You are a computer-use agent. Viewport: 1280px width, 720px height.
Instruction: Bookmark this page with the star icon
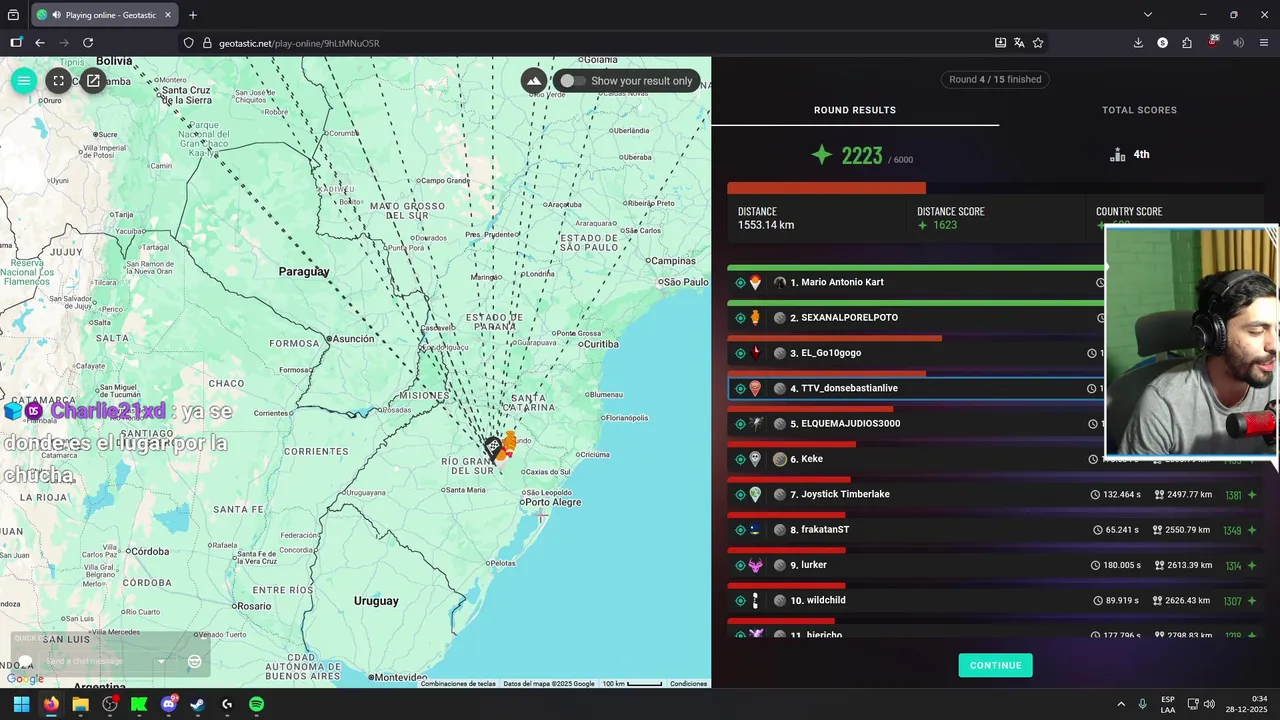(x=1038, y=43)
